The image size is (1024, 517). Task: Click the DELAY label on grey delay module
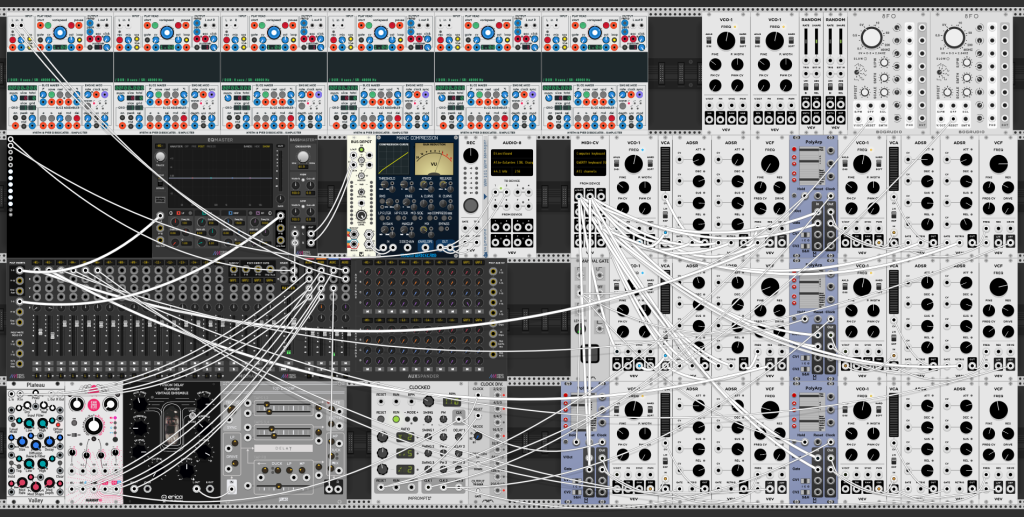(283, 448)
